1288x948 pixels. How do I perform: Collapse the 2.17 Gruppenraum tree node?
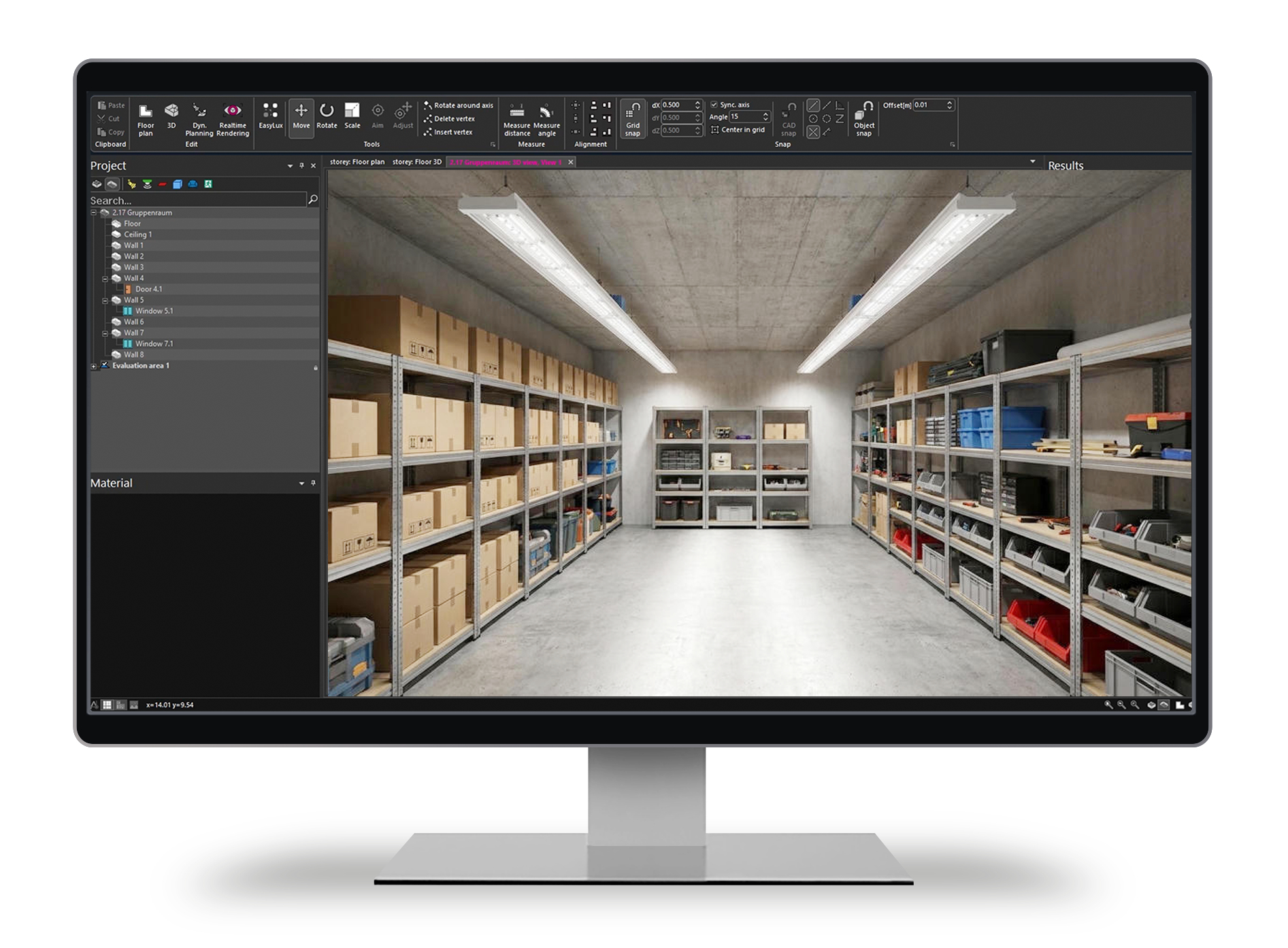click(94, 212)
